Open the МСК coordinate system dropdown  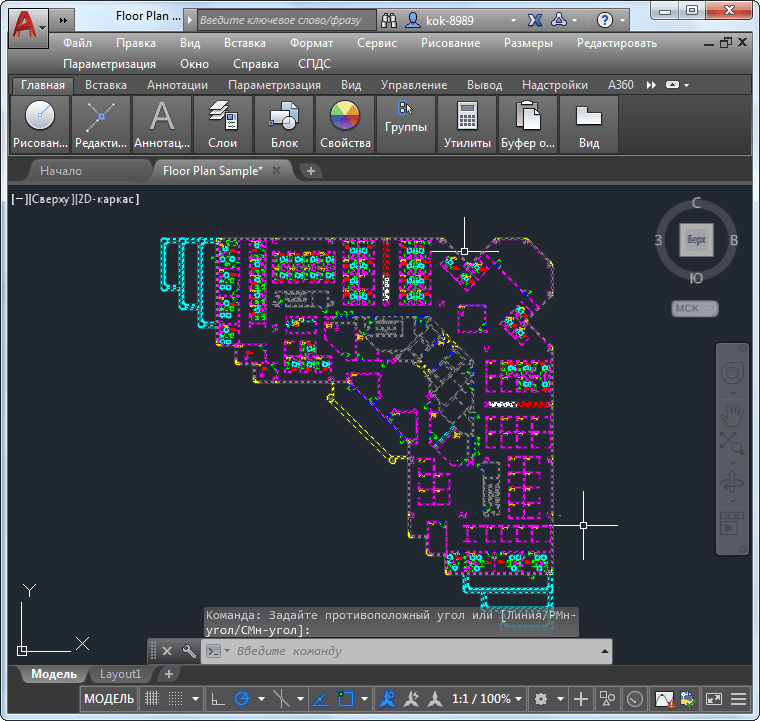(695, 308)
